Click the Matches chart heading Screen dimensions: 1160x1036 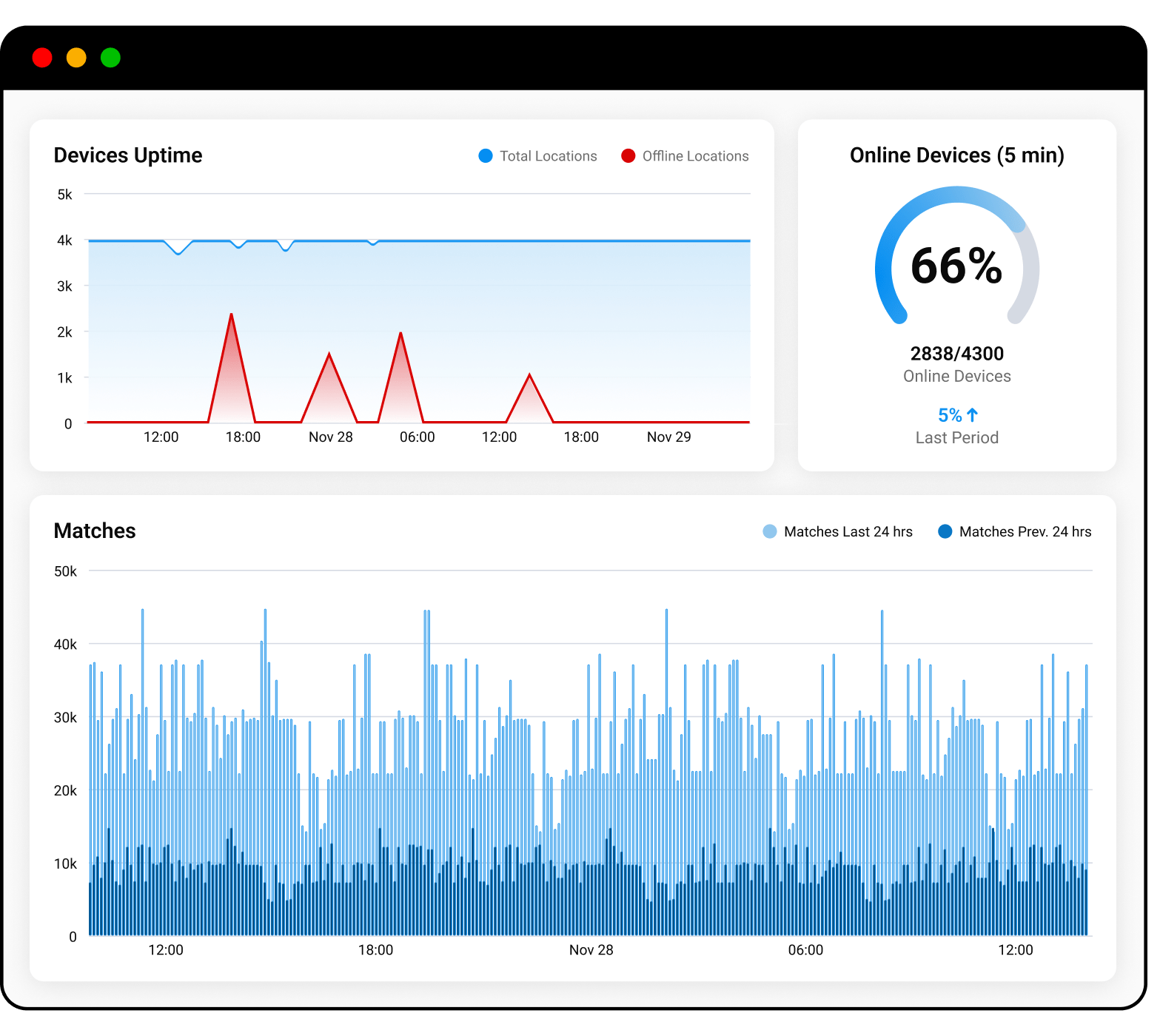tap(95, 531)
